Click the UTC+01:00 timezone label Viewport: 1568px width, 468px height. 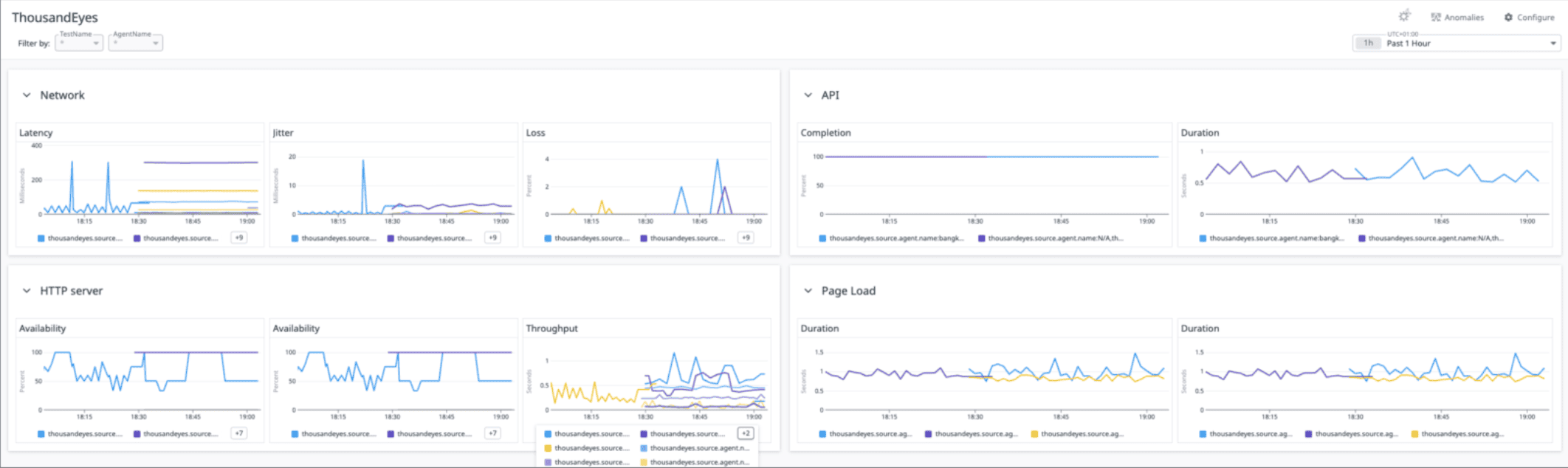[x=1403, y=34]
